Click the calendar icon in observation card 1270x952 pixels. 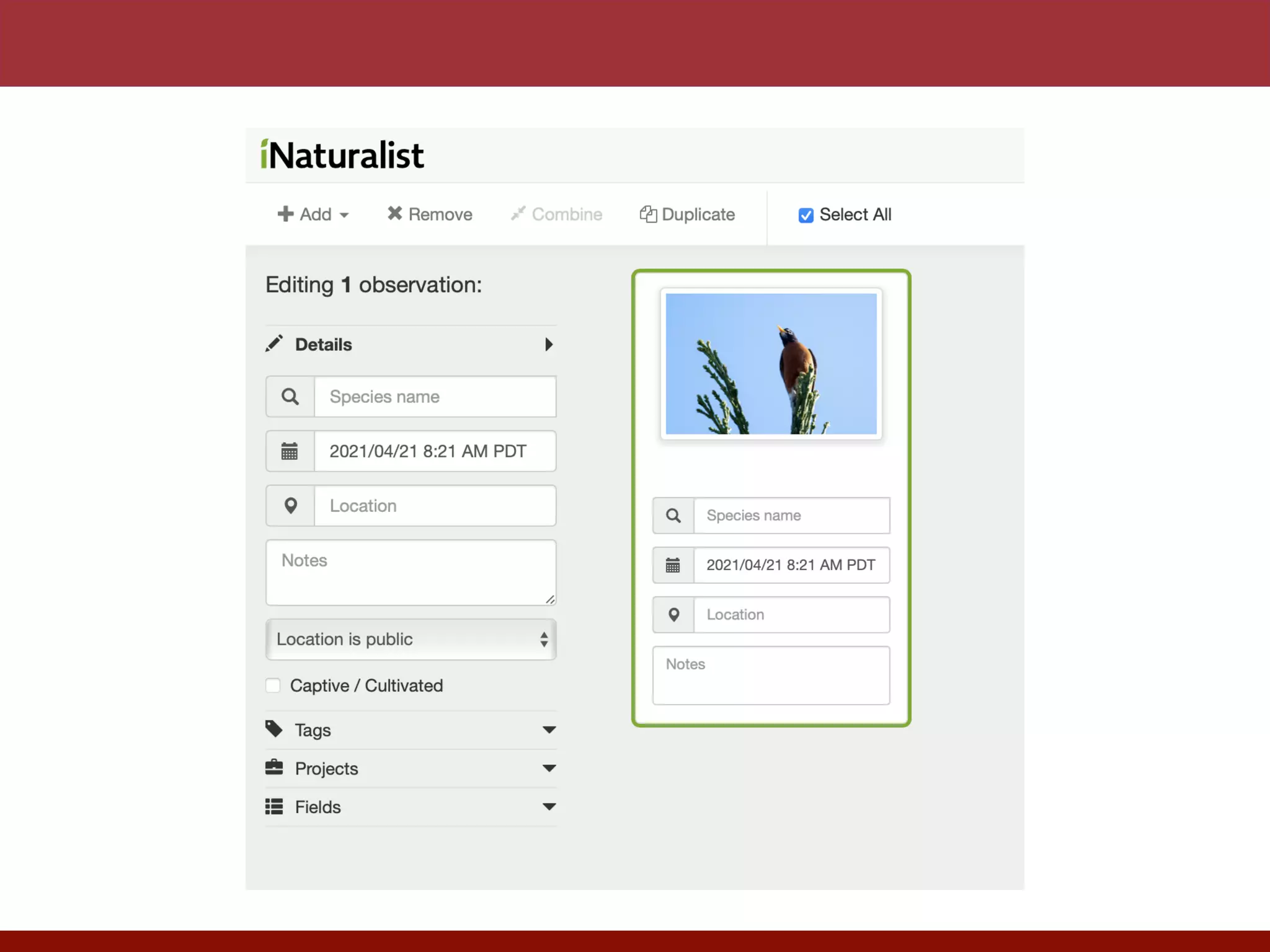point(673,565)
